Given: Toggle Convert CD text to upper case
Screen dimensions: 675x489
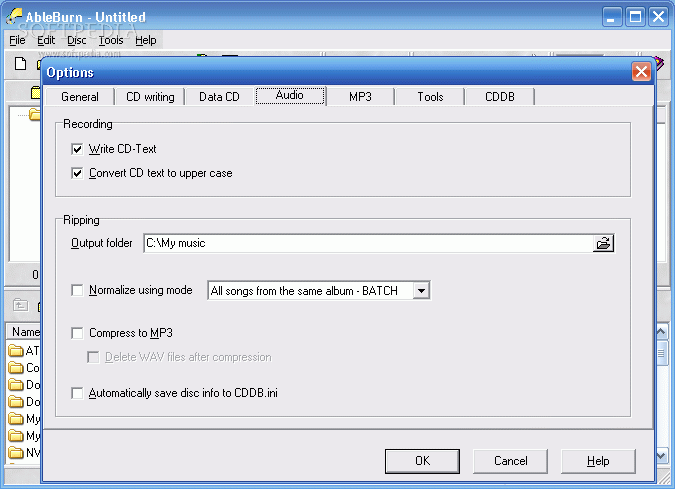Looking at the screenshot, I should (77, 173).
